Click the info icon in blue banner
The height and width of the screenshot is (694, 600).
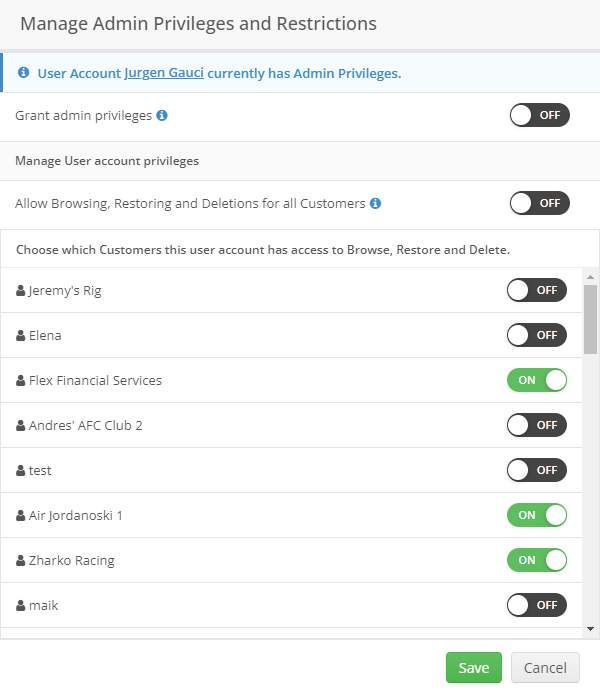coord(23,72)
